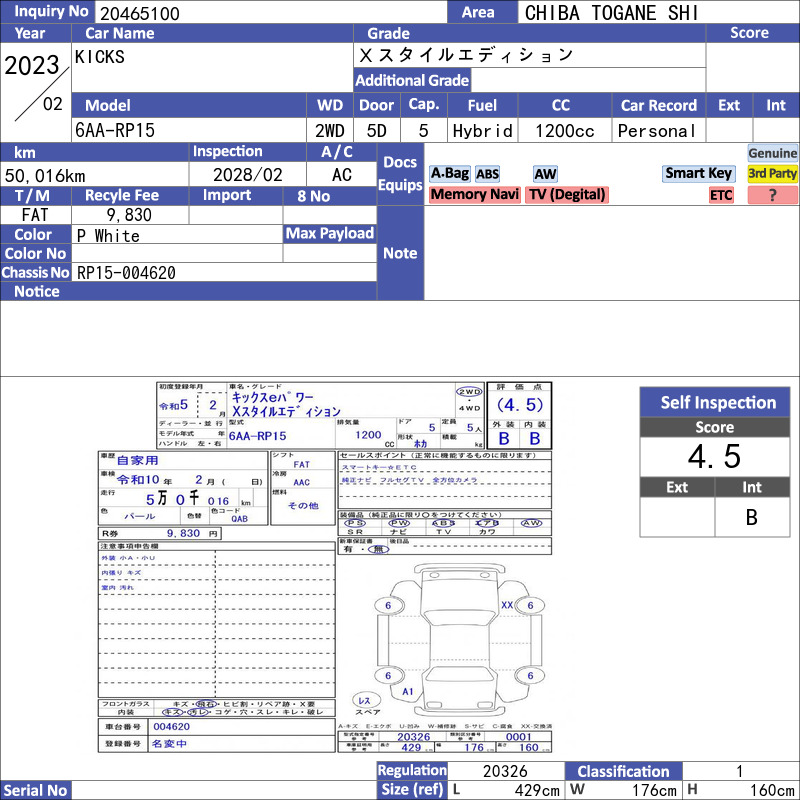Select the red question mark legend swatch
Image resolution: width=800 pixels, height=800 pixels.
772,195
